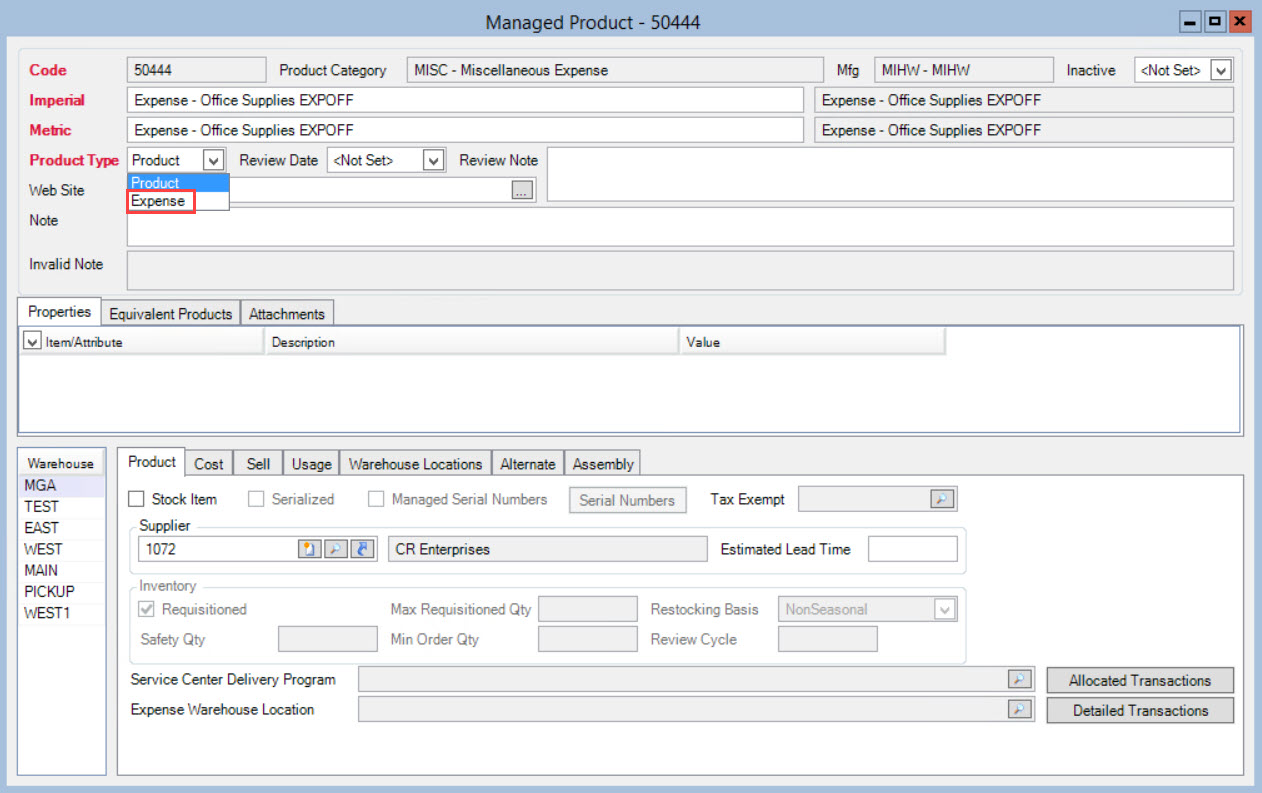Click the Review Cycle field
The image size is (1262, 793).
(827, 639)
